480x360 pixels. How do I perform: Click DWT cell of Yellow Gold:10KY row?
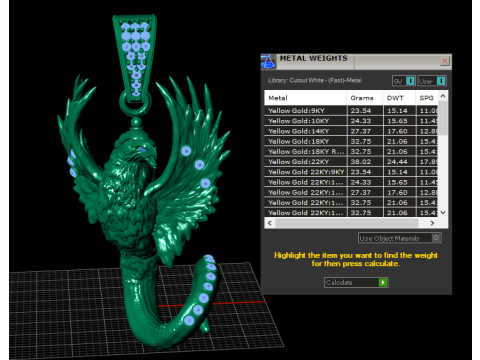pyautogui.click(x=399, y=121)
